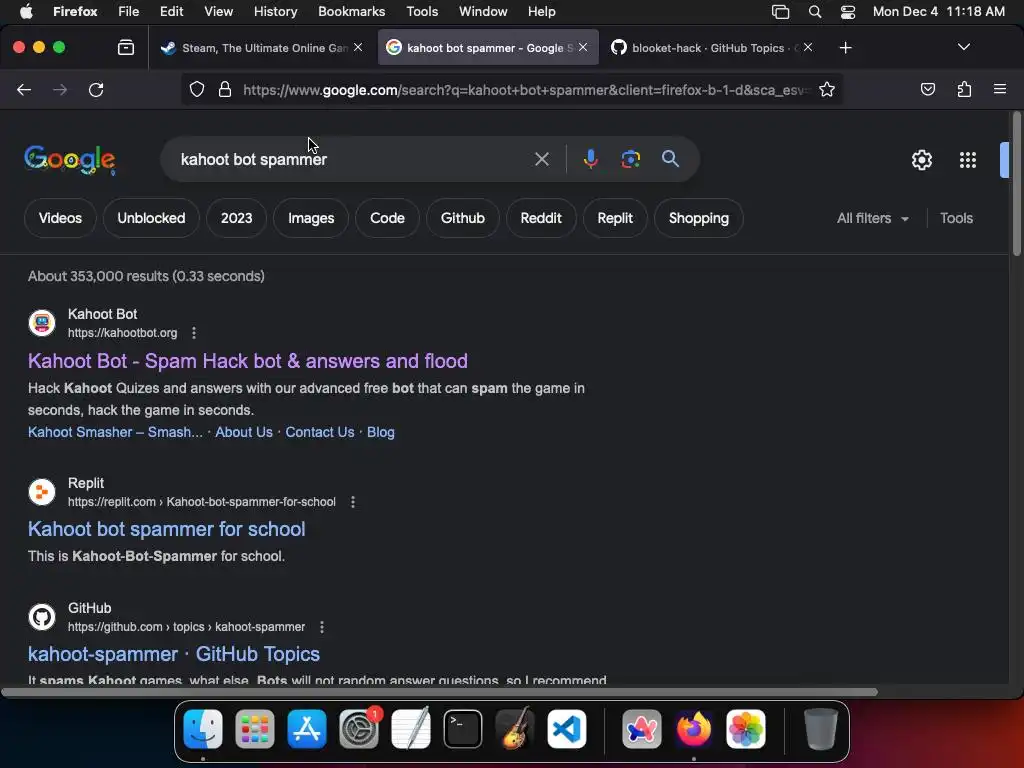List all tabs dropdown chevron
Screen dimensions: 1024x768
tap(963, 47)
